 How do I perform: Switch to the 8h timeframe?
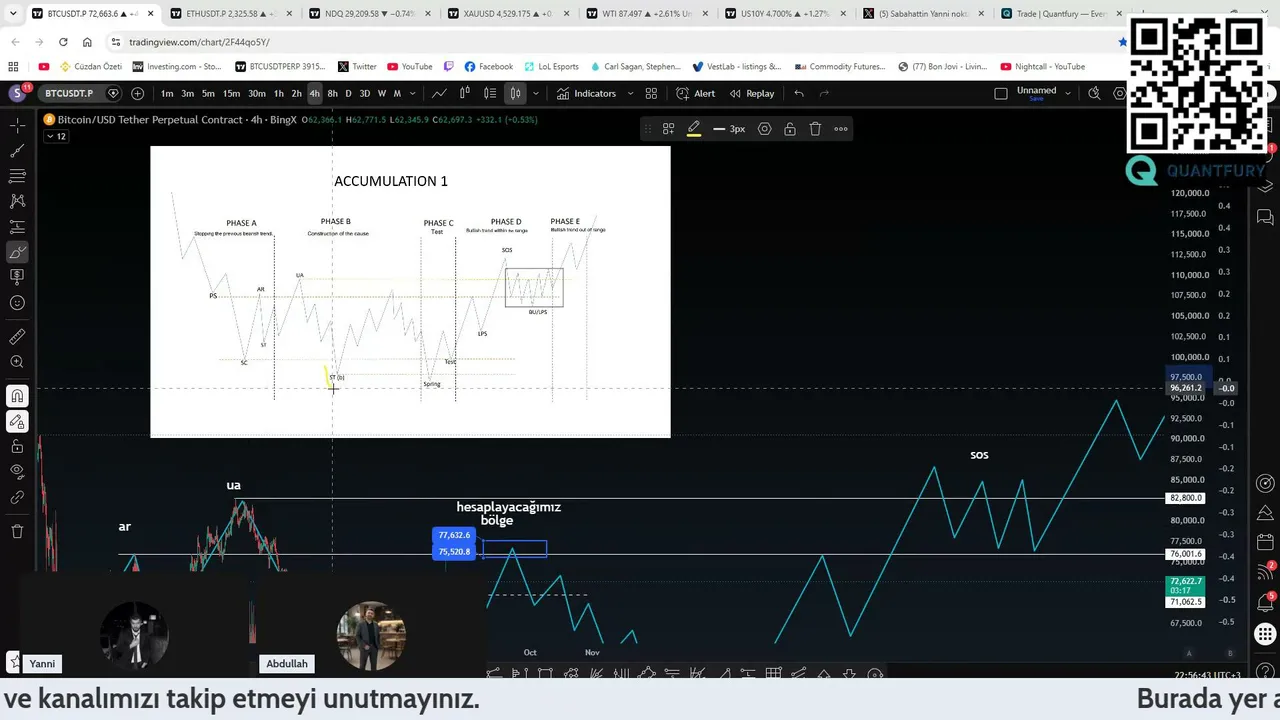pyautogui.click(x=332, y=93)
